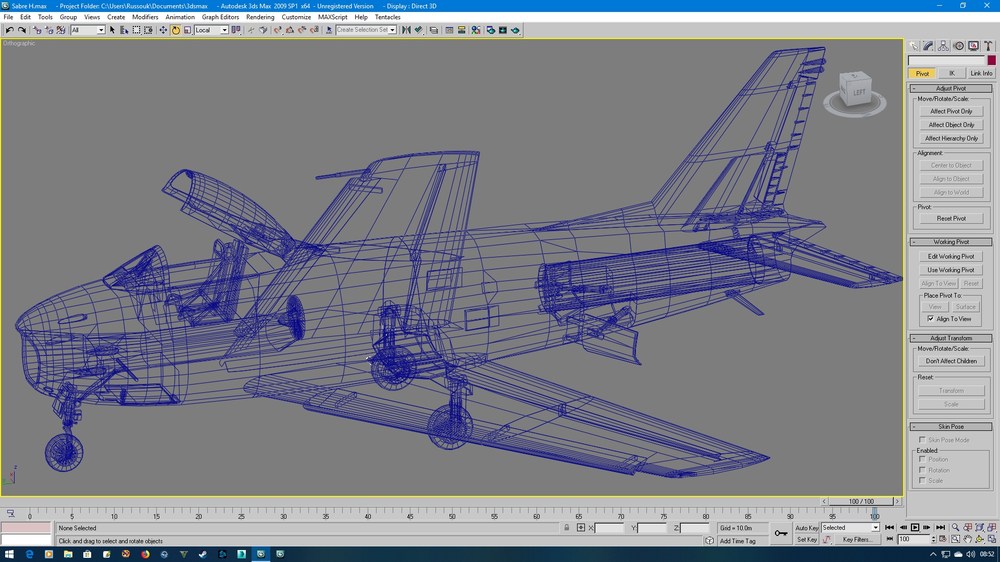Click the object color swatch
The width and height of the screenshot is (1000, 562).
[x=991, y=61]
